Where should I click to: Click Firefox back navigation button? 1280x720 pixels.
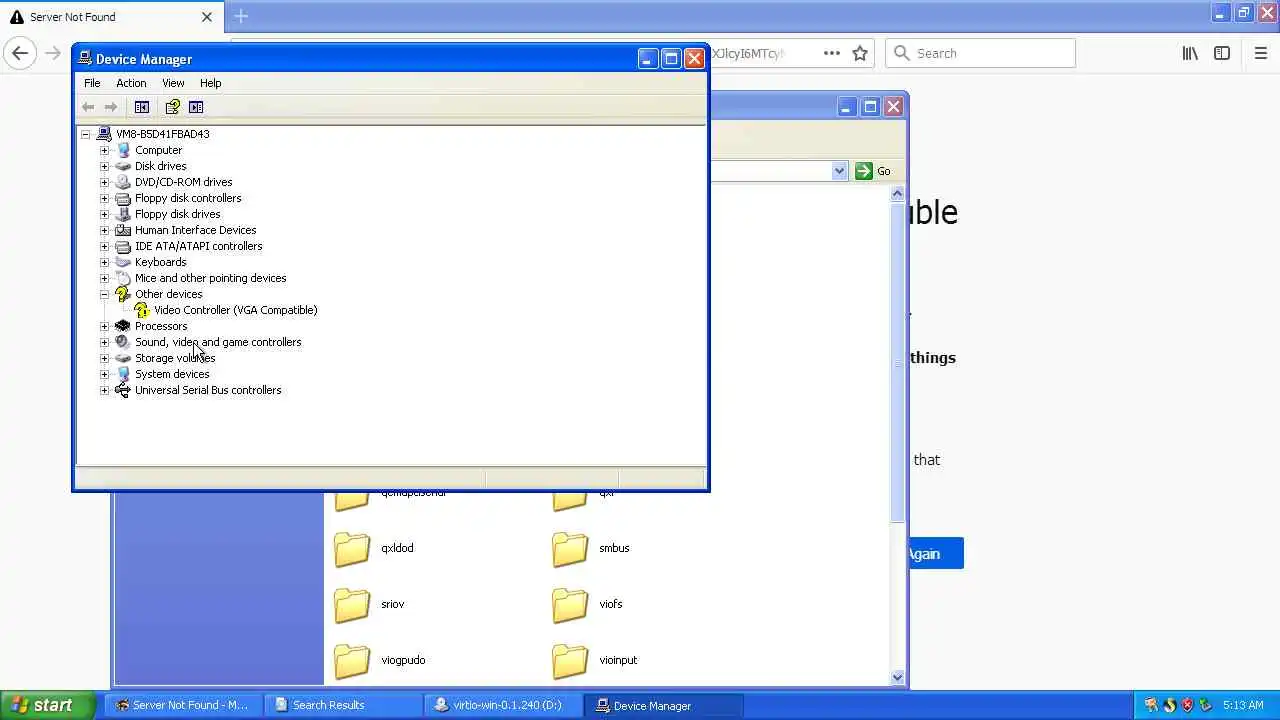click(x=20, y=53)
